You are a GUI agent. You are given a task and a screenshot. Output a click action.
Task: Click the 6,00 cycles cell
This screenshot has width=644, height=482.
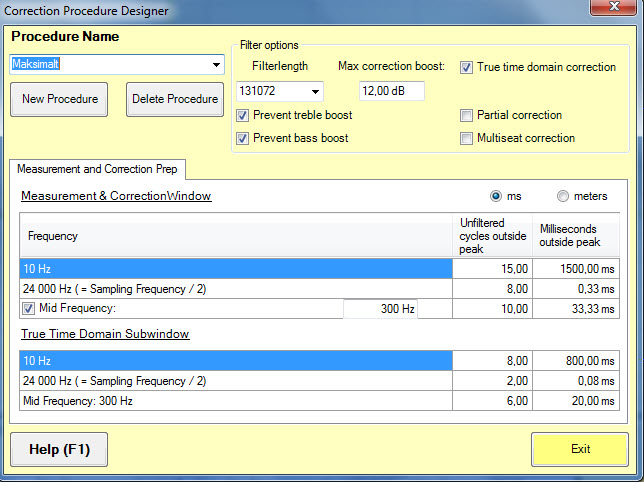click(492, 401)
